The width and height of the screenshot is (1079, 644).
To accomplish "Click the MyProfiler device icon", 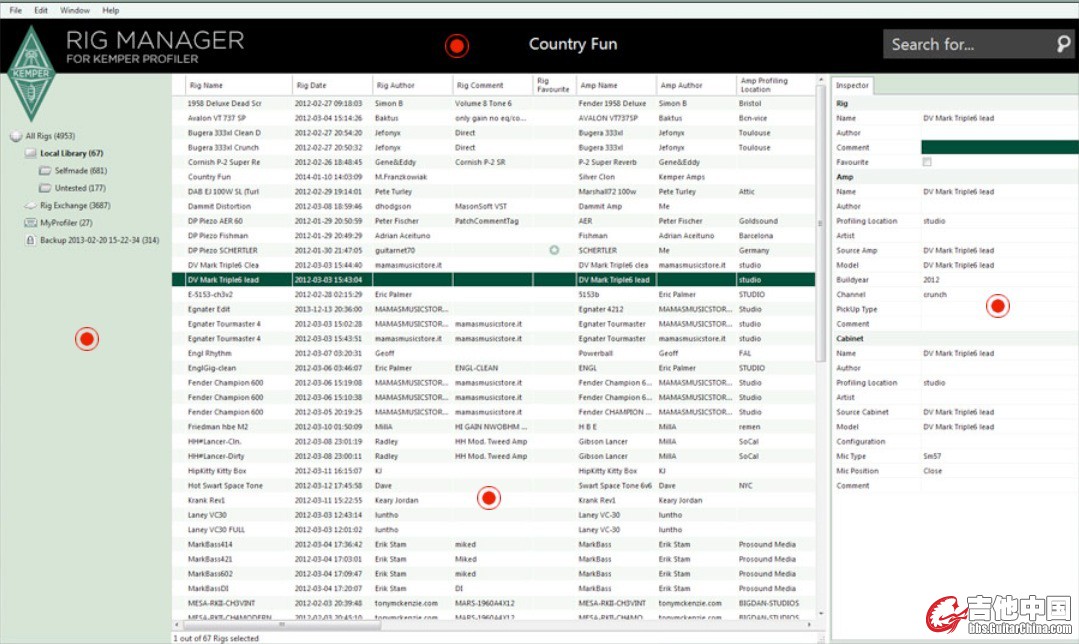I will (30, 223).
